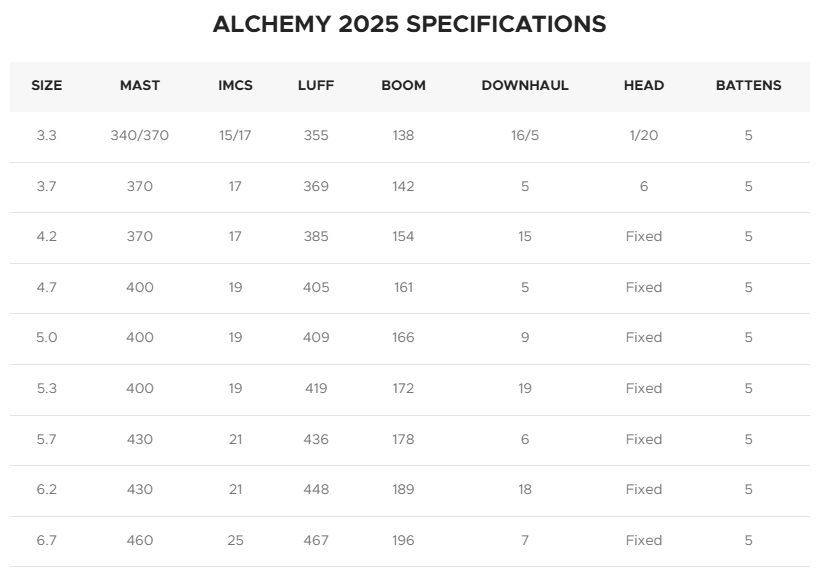Select the HEAD column header
The image size is (823, 580).
click(x=644, y=86)
